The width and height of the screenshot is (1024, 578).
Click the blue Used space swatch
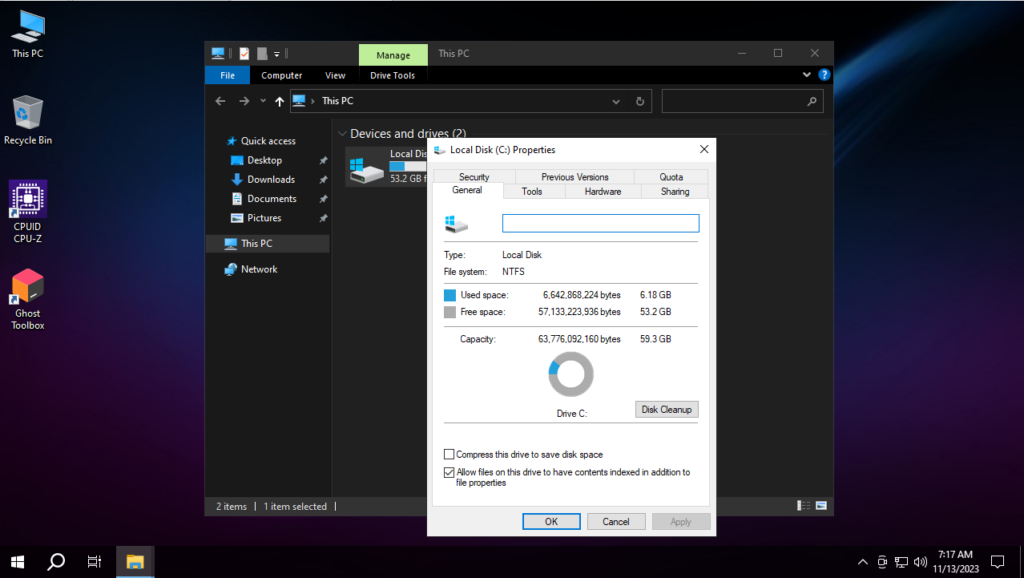click(x=449, y=295)
